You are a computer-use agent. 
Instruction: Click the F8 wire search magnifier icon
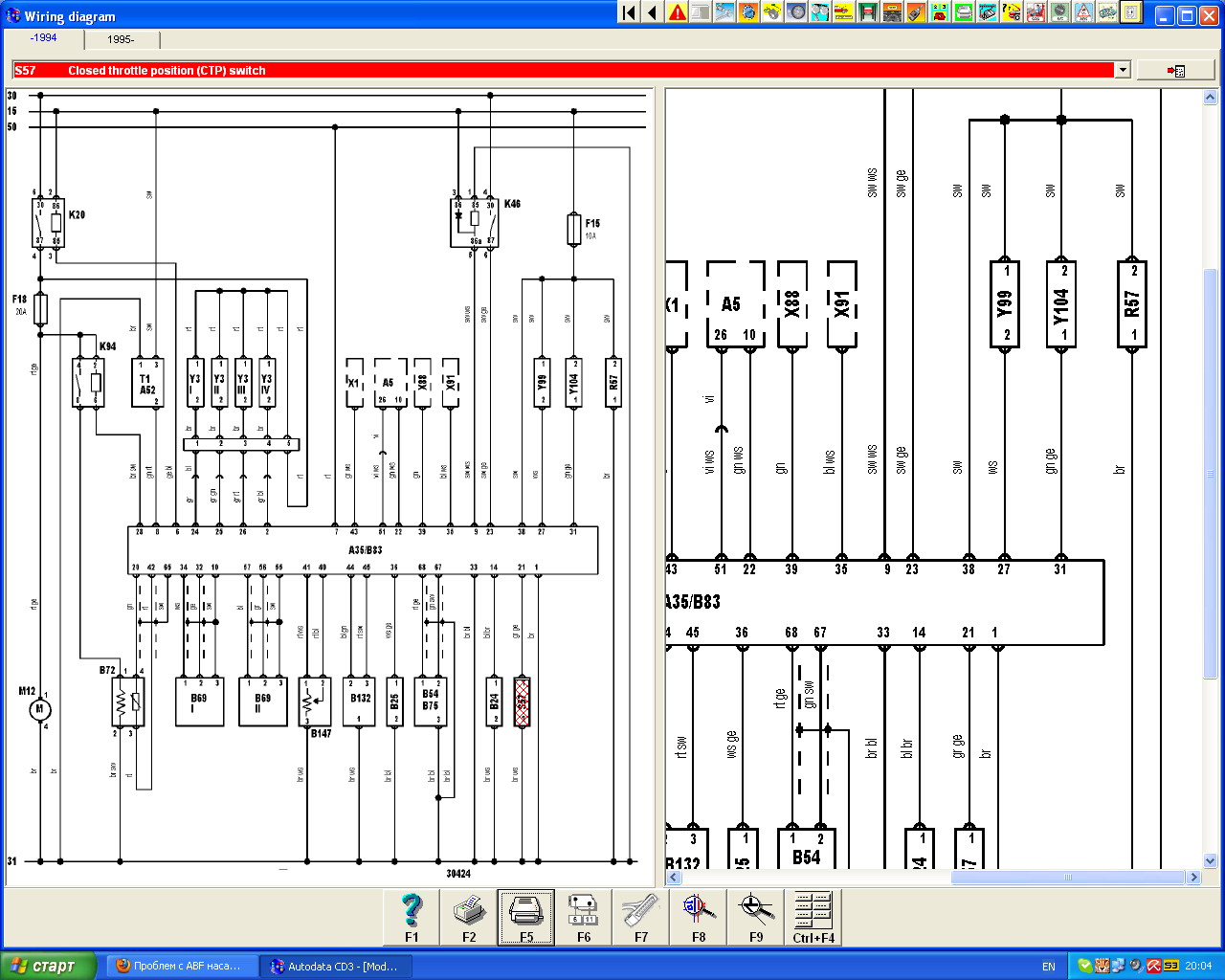coord(699,917)
